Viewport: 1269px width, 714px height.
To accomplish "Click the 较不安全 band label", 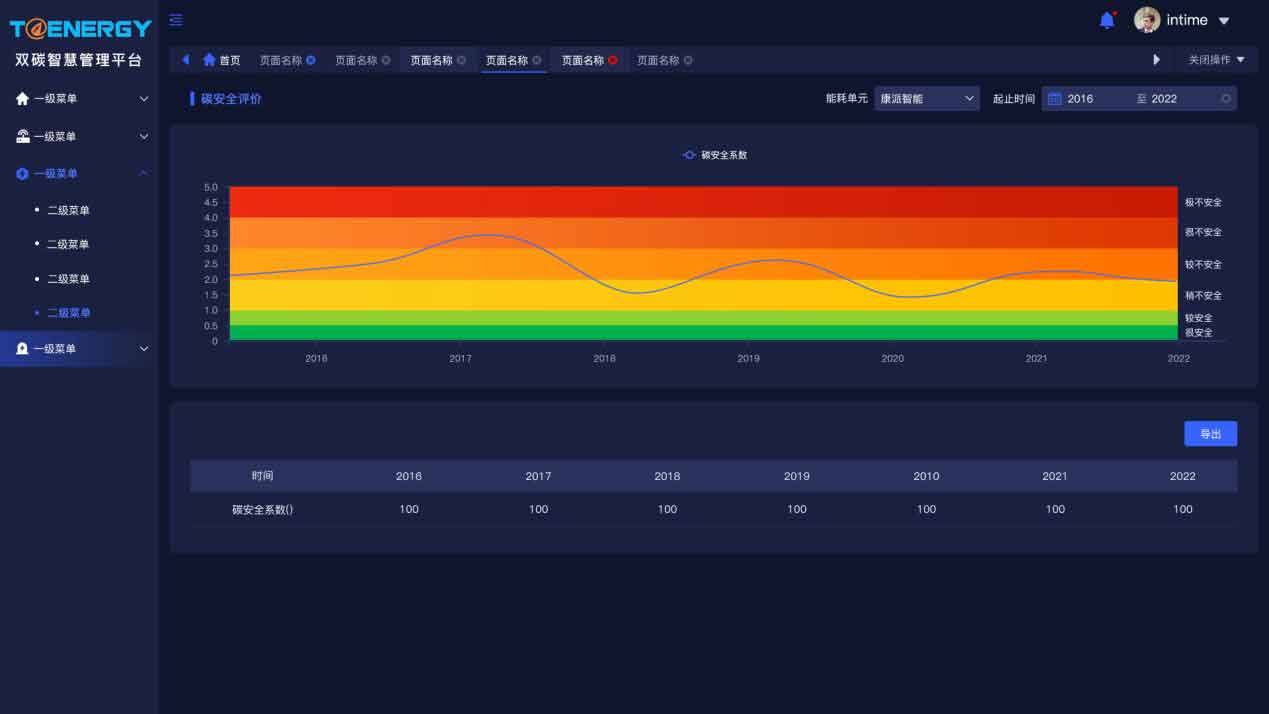I will [x=1203, y=264].
